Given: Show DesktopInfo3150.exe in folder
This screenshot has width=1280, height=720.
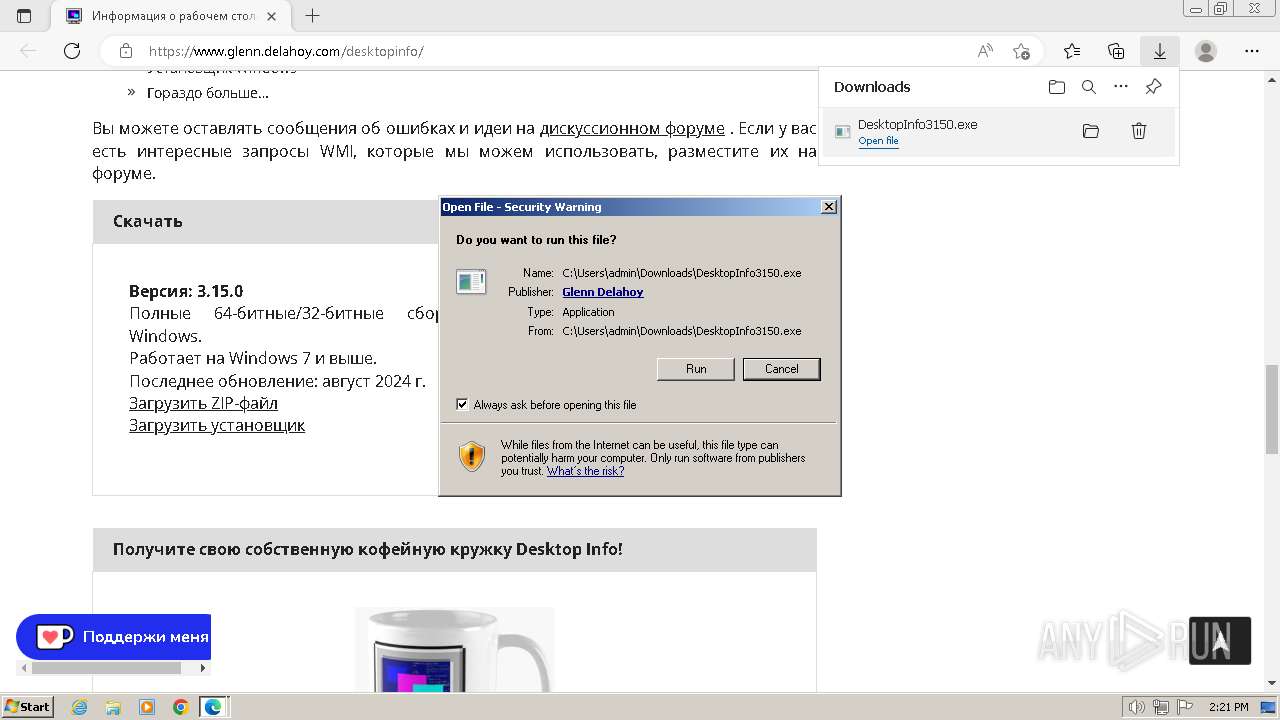Looking at the screenshot, I should (x=1091, y=131).
